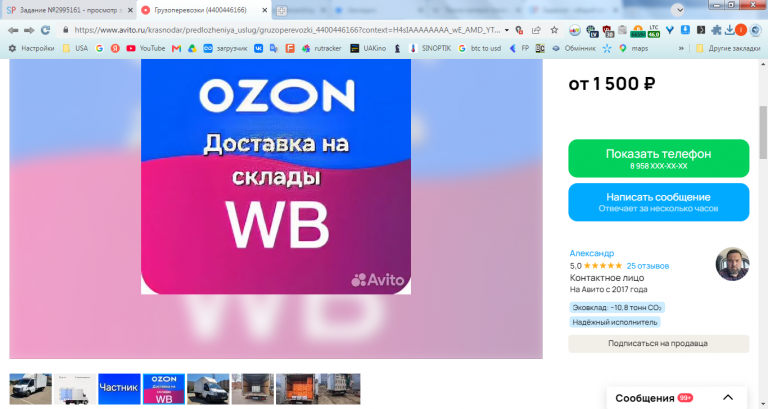Open the USA bookmarks folder
The width and height of the screenshot is (768, 409).
coord(75,48)
